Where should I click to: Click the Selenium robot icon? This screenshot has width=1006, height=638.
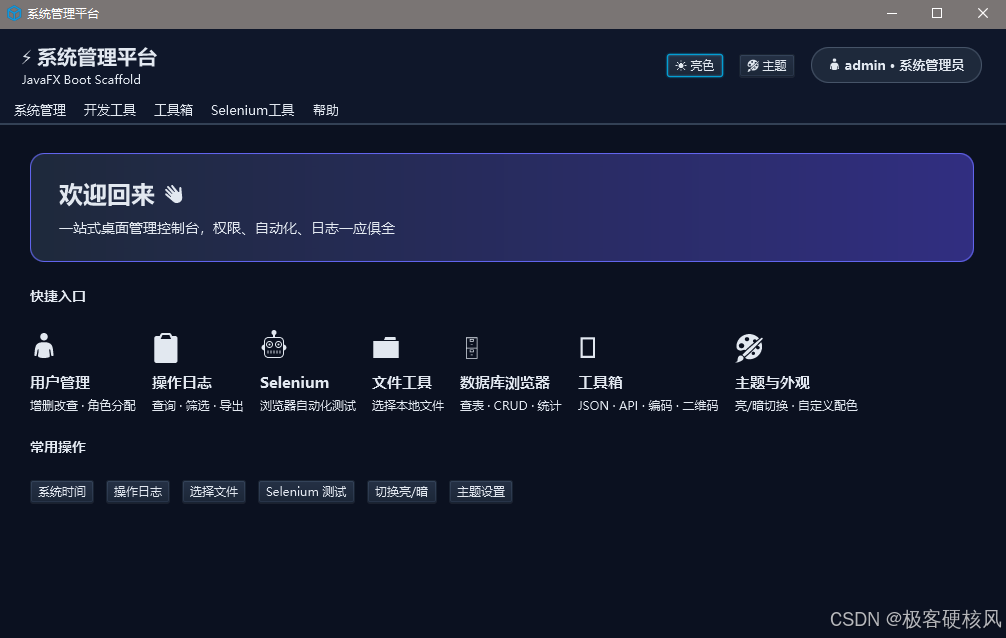click(x=274, y=344)
